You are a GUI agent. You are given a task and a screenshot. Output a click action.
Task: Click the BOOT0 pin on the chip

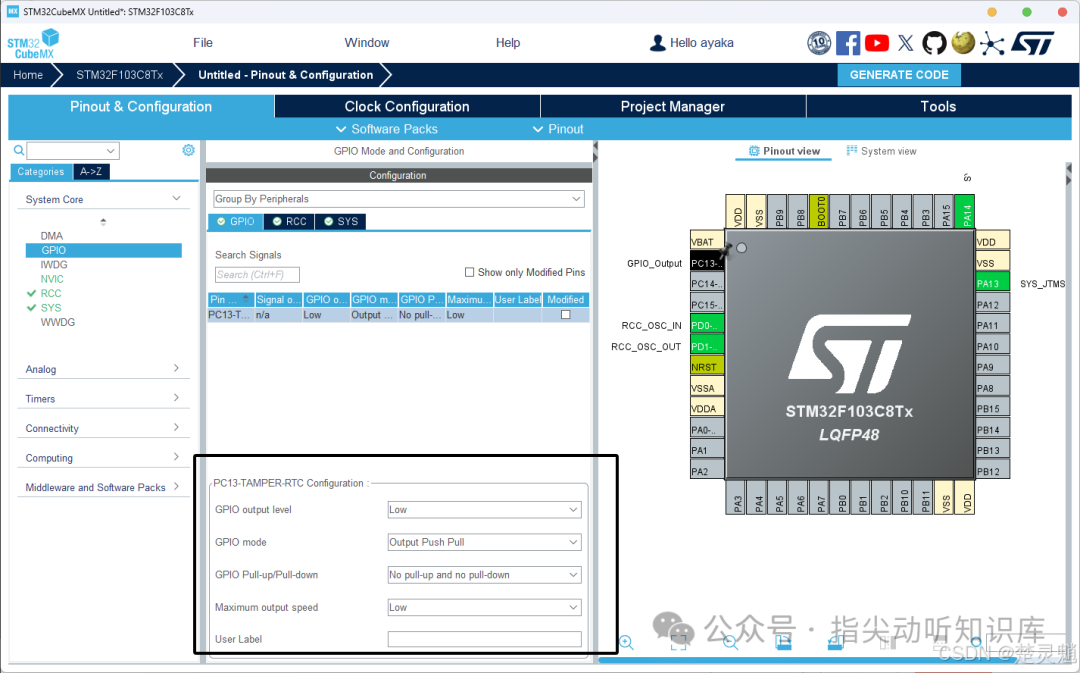[820, 211]
